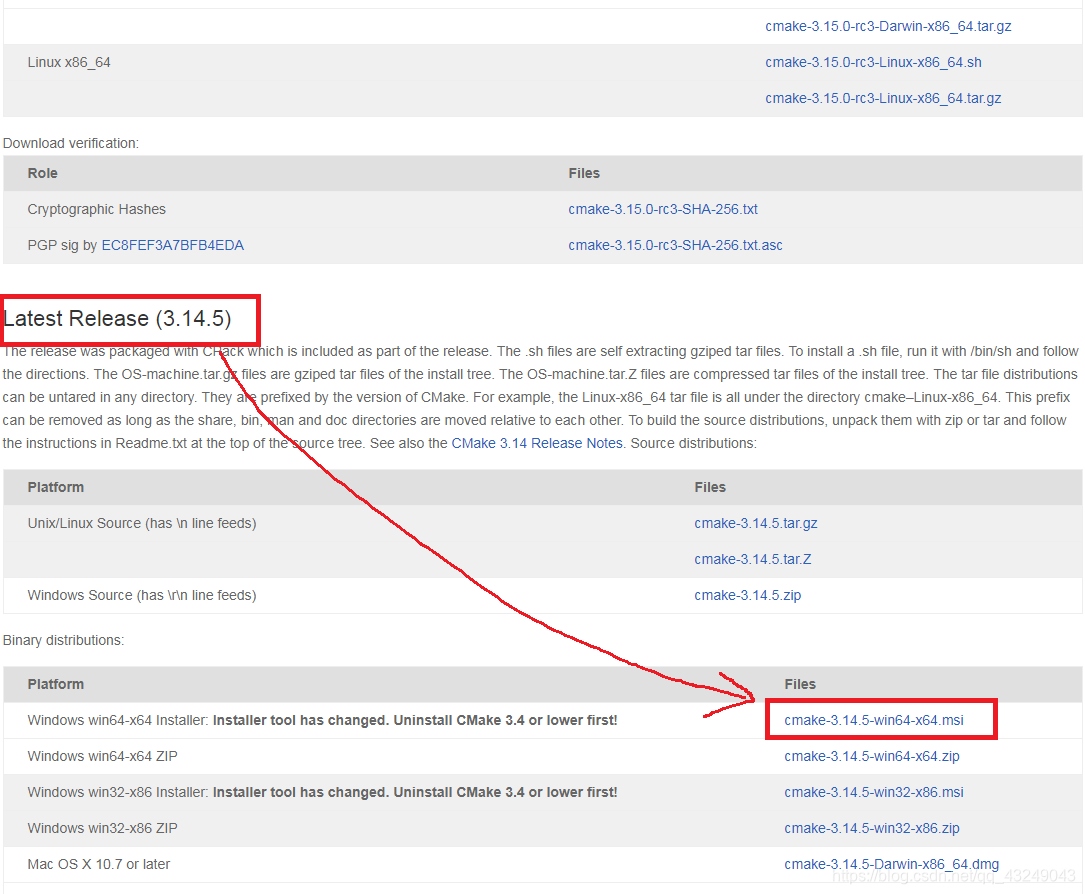
Task: Select Windows Source platform cell
Action: pyautogui.click(x=142, y=595)
